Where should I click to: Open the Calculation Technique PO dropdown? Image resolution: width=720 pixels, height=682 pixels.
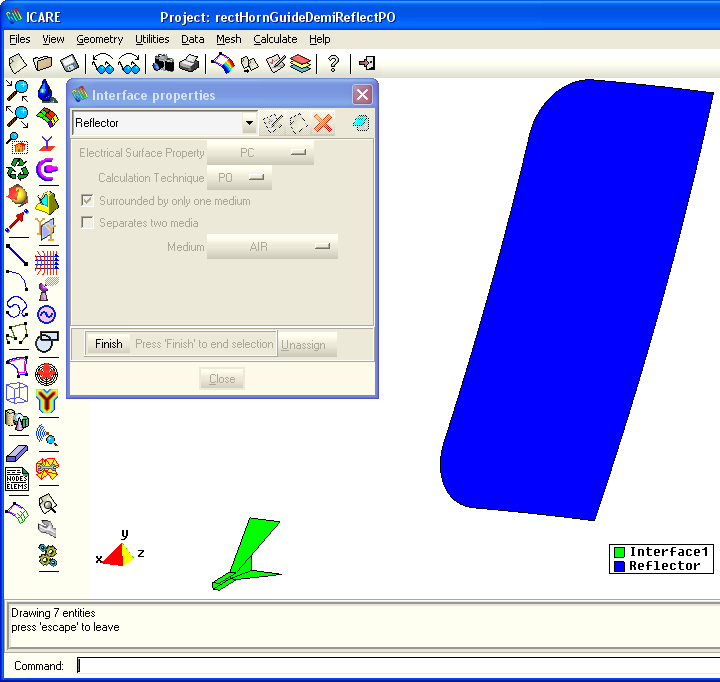[239, 178]
